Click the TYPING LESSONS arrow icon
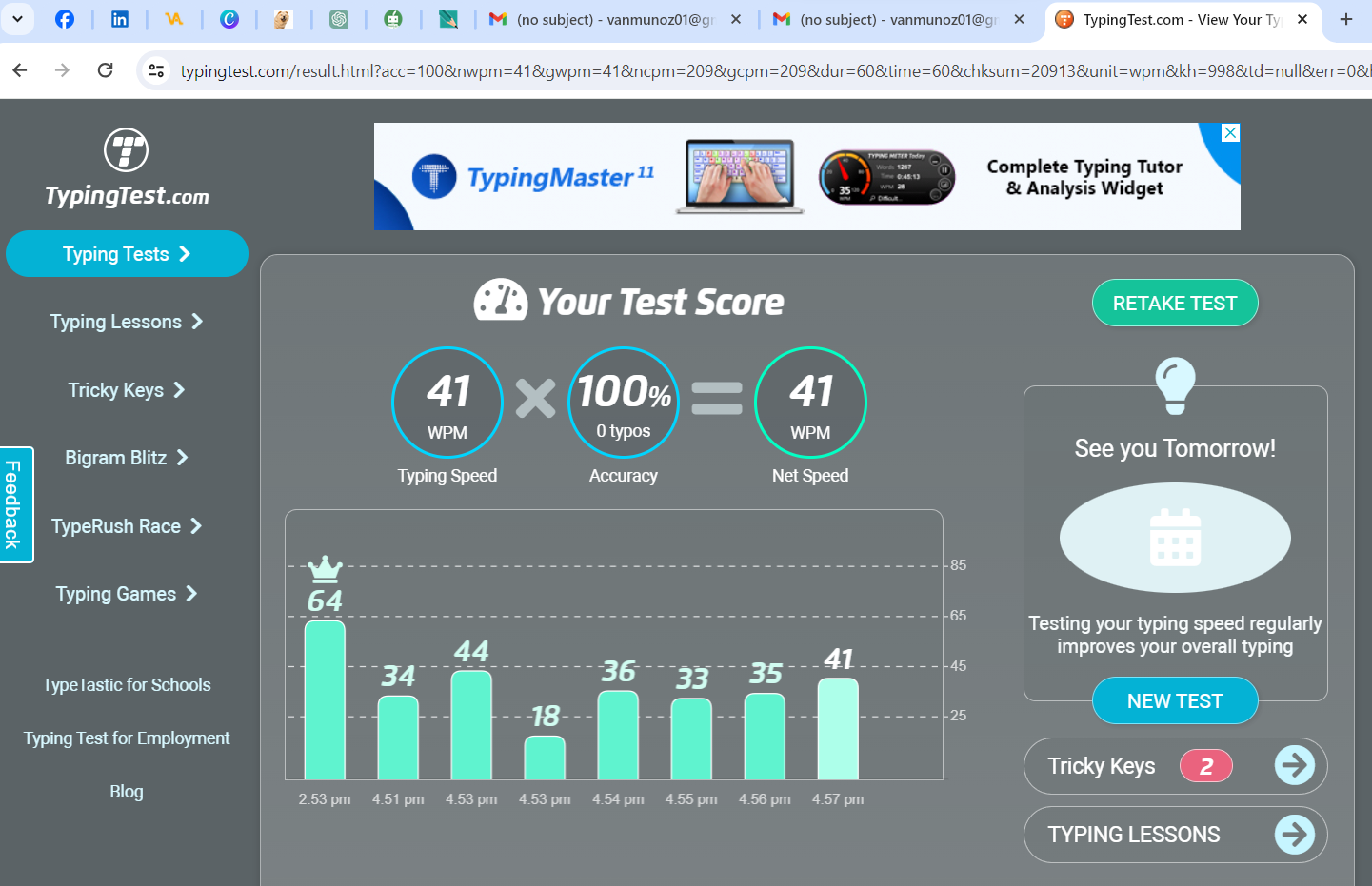 pyautogui.click(x=1295, y=835)
